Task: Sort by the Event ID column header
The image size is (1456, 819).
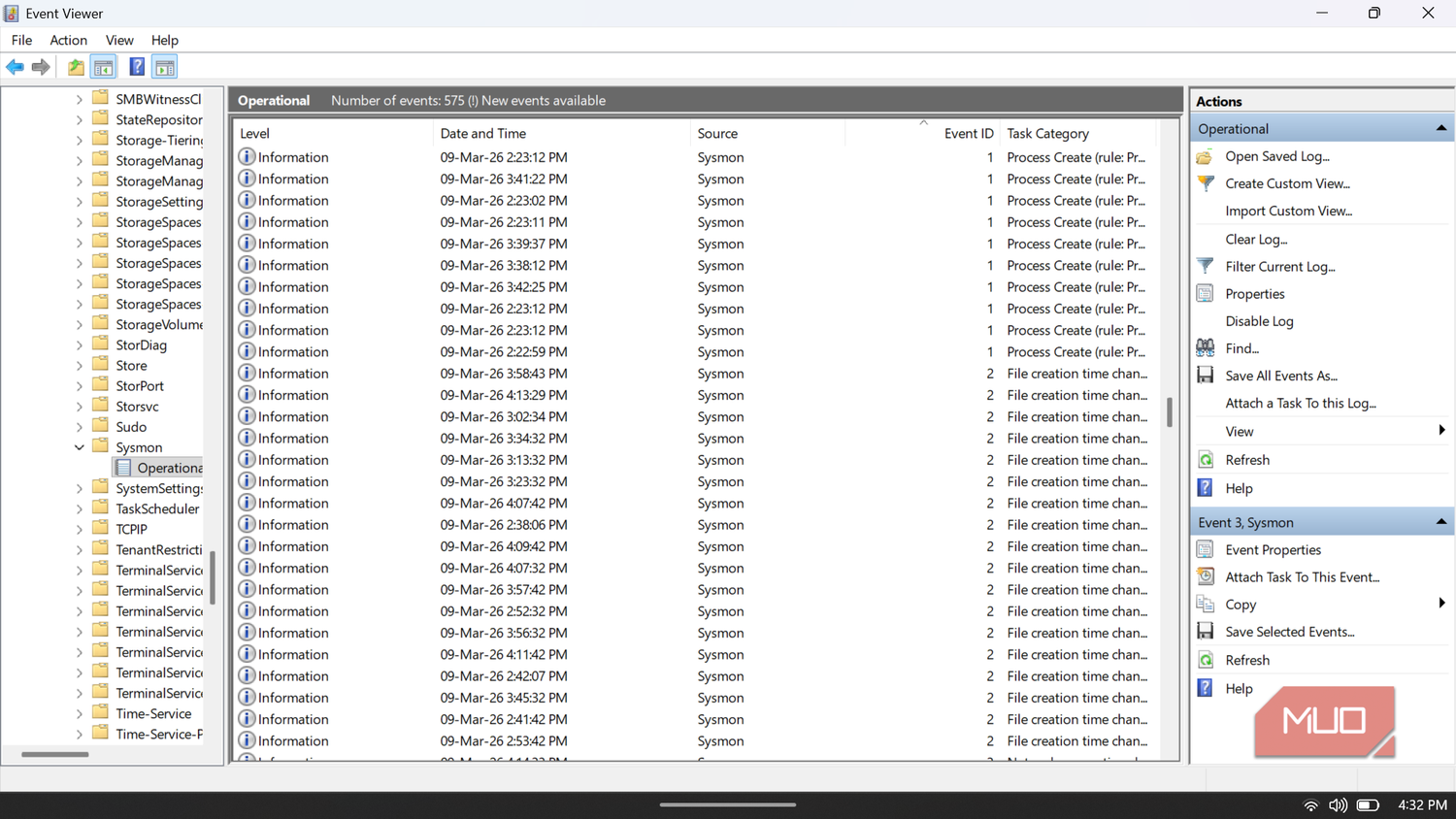Action: pyautogui.click(x=922, y=133)
